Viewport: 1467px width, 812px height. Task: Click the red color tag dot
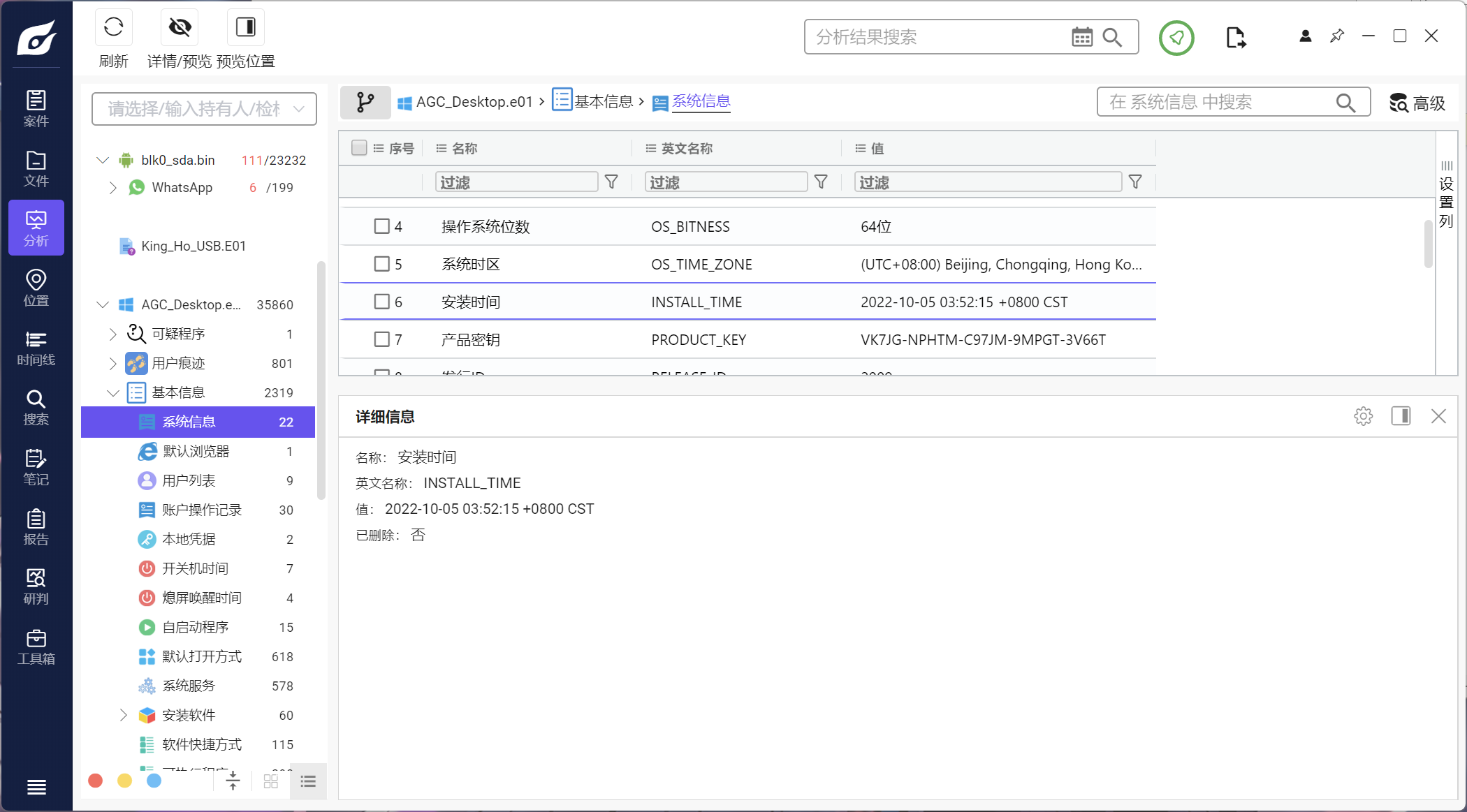(x=96, y=781)
